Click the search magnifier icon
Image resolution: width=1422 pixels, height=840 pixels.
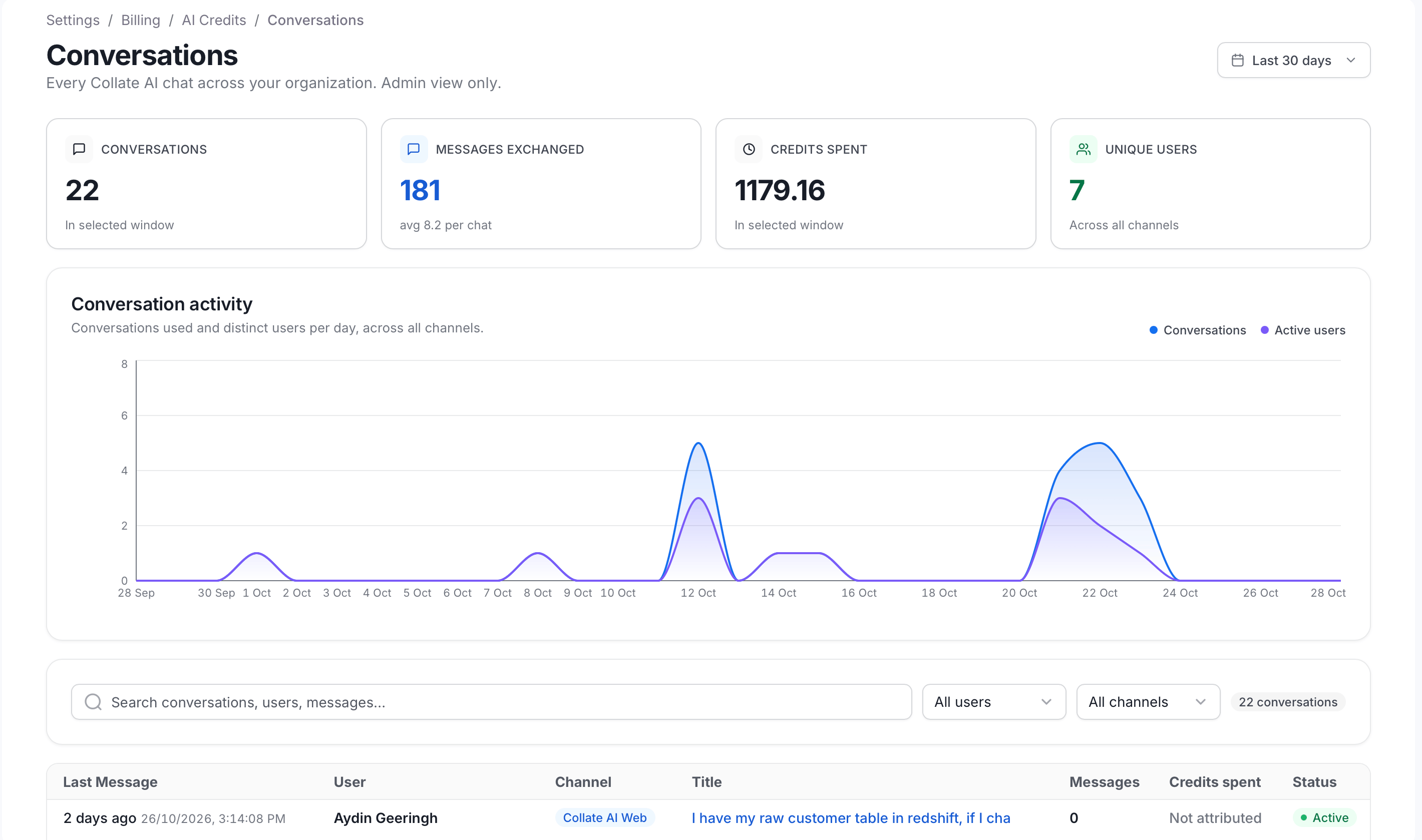(x=93, y=702)
